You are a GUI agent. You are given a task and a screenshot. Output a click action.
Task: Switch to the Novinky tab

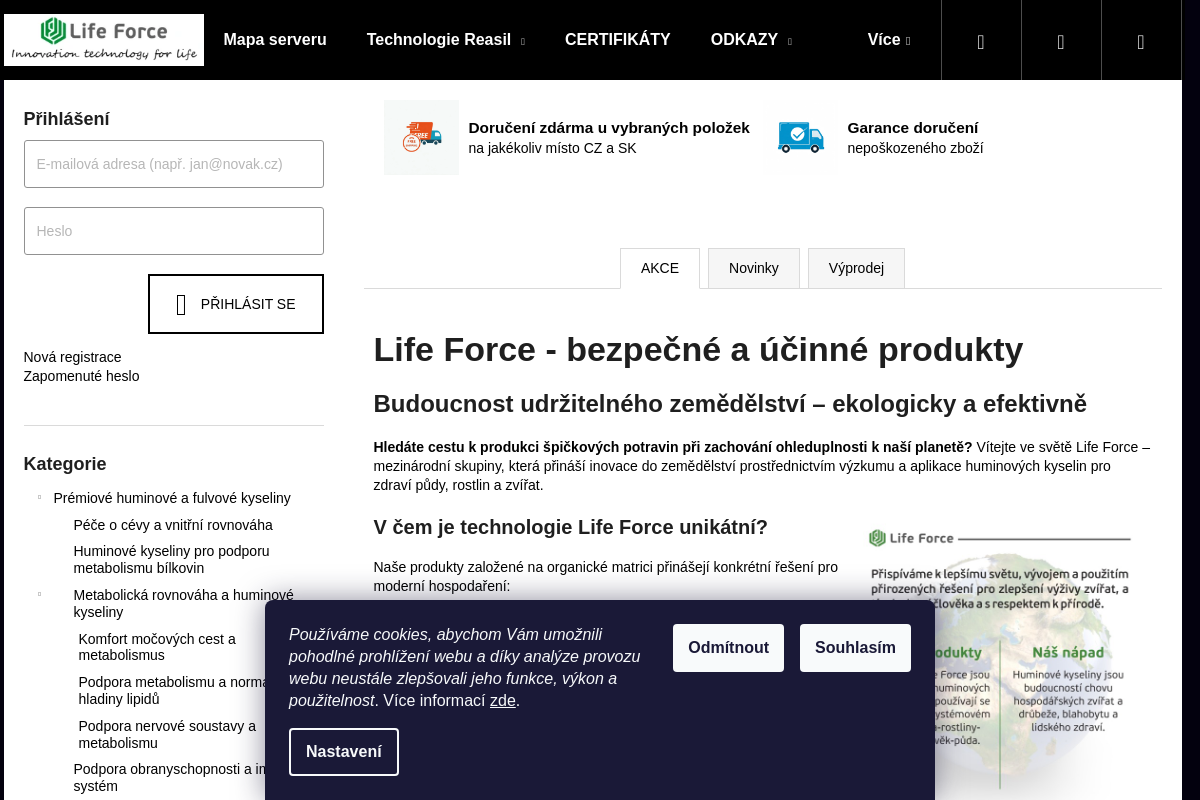coord(754,268)
